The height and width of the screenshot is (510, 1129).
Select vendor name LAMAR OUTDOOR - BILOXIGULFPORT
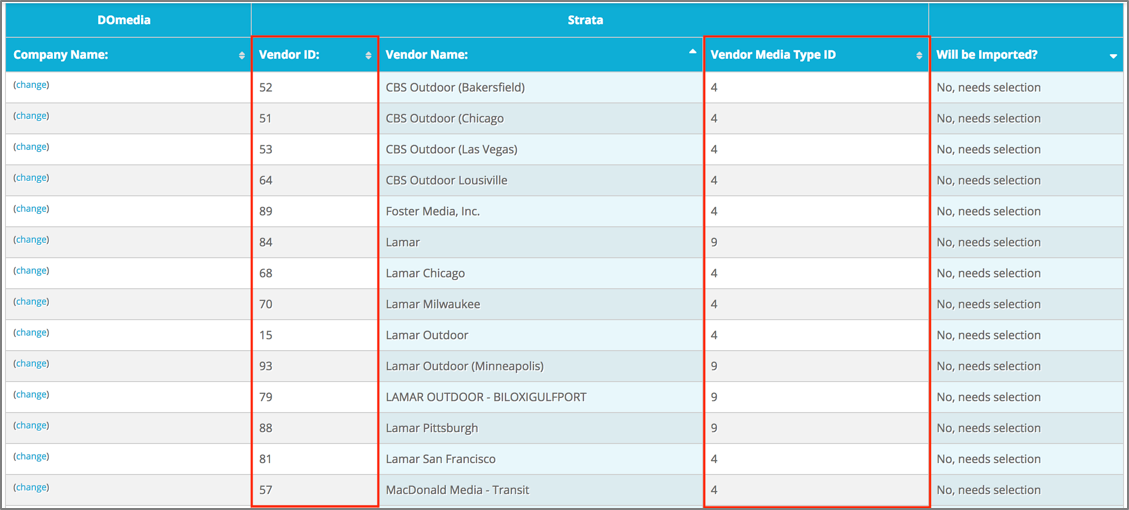[486, 398]
